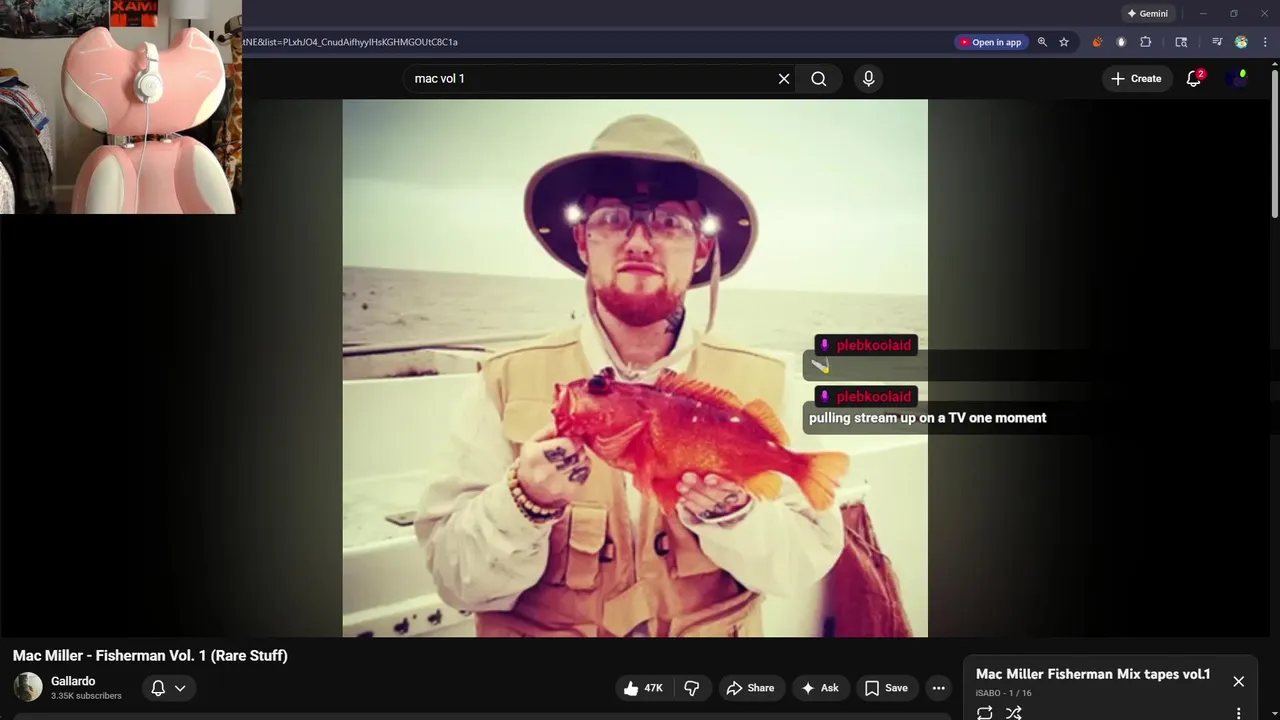Open the Gallardo channel name link

pos(73,681)
